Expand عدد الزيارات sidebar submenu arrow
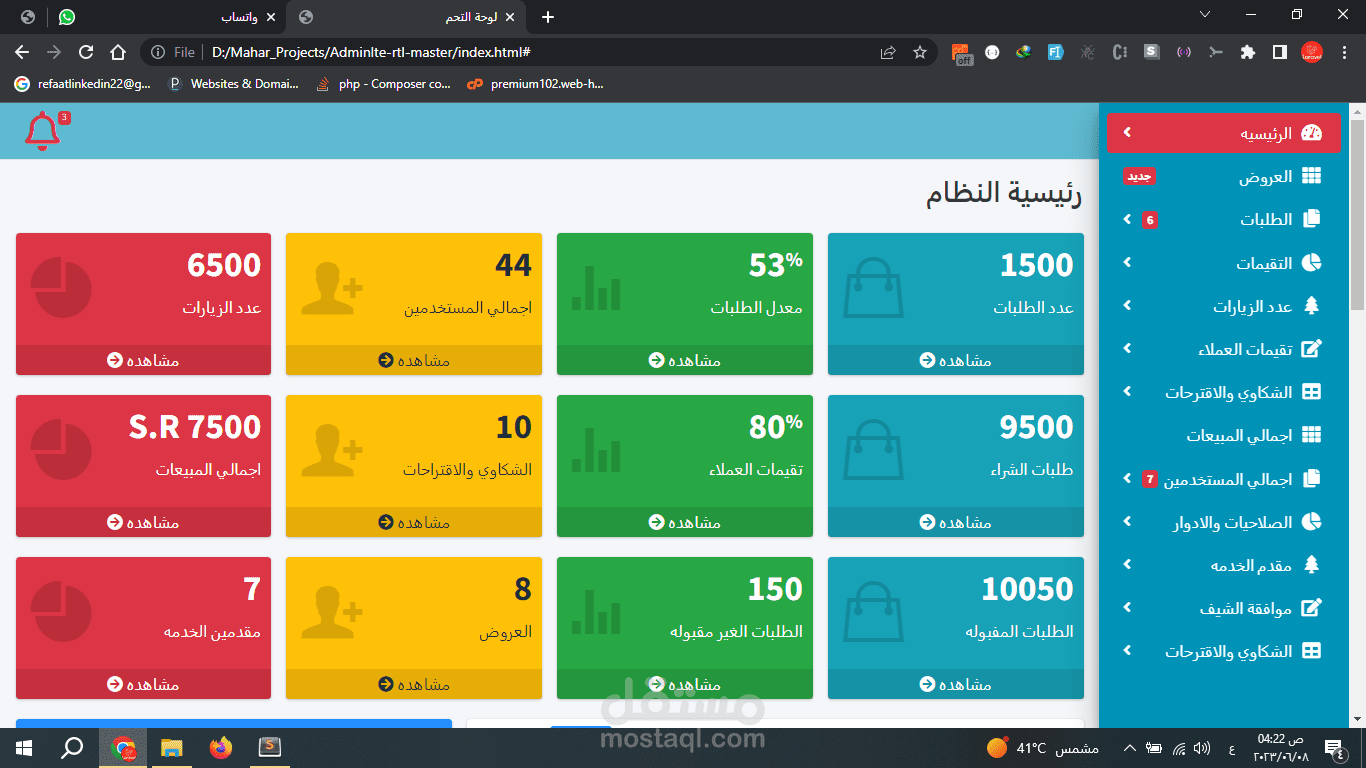Screen dimensions: 1366x768 pyautogui.click(x=1127, y=305)
